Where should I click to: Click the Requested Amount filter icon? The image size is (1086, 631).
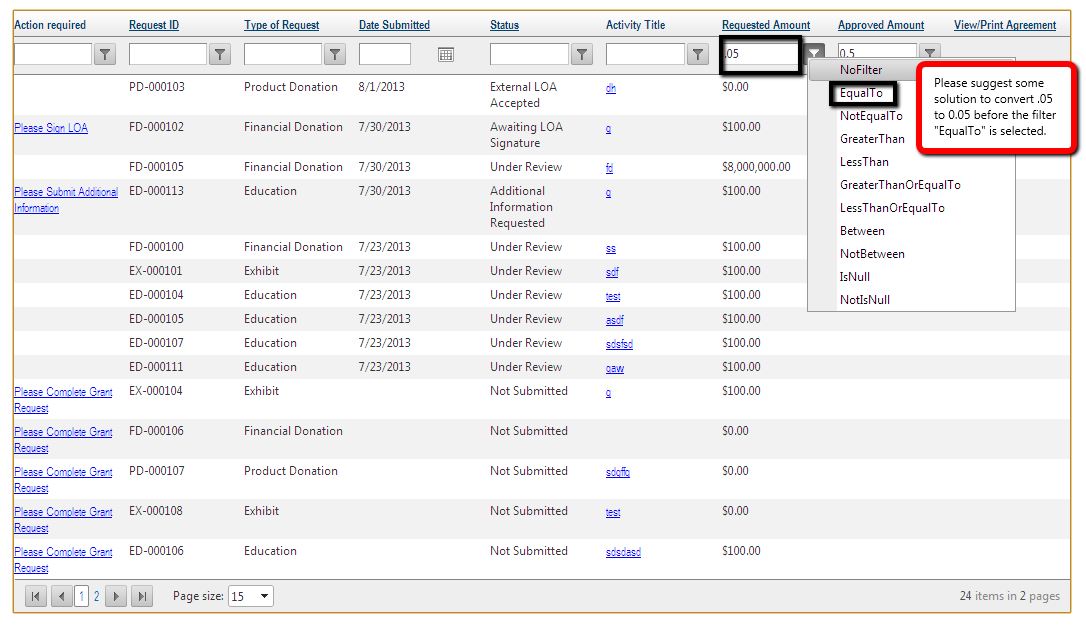click(814, 52)
